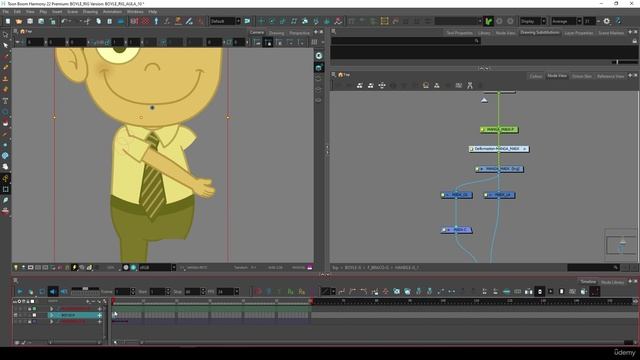The image size is (640, 360).
Task: Click the yellow frame icon in top toolbar
Action: pos(384,21)
